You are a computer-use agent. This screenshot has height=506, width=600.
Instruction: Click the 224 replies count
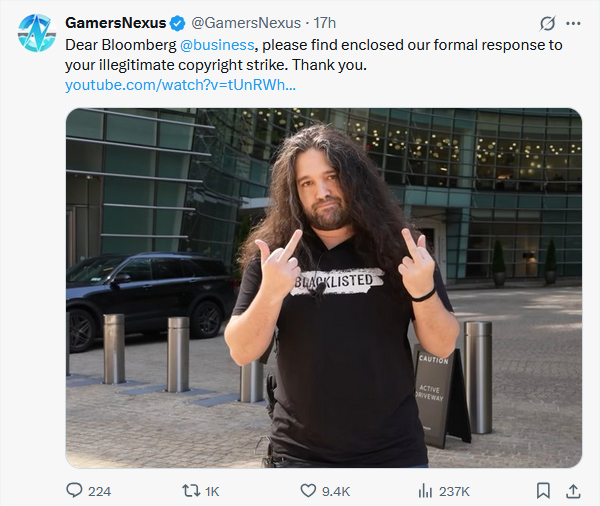[x=99, y=491]
